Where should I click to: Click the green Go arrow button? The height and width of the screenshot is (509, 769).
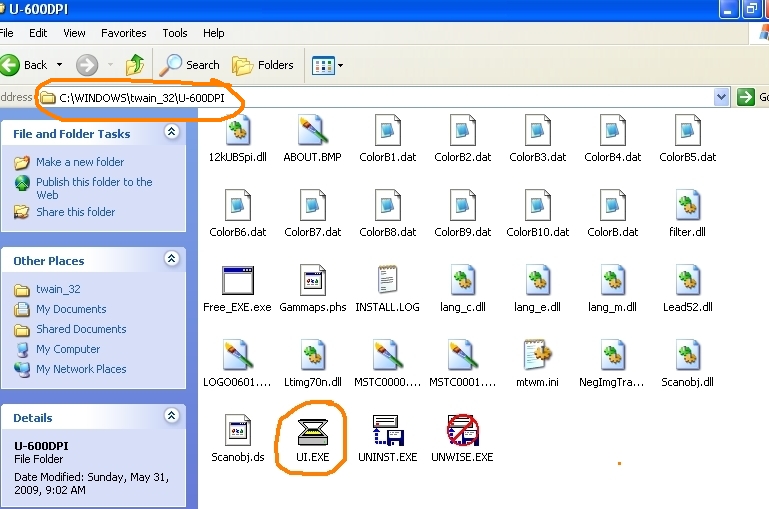click(x=745, y=97)
